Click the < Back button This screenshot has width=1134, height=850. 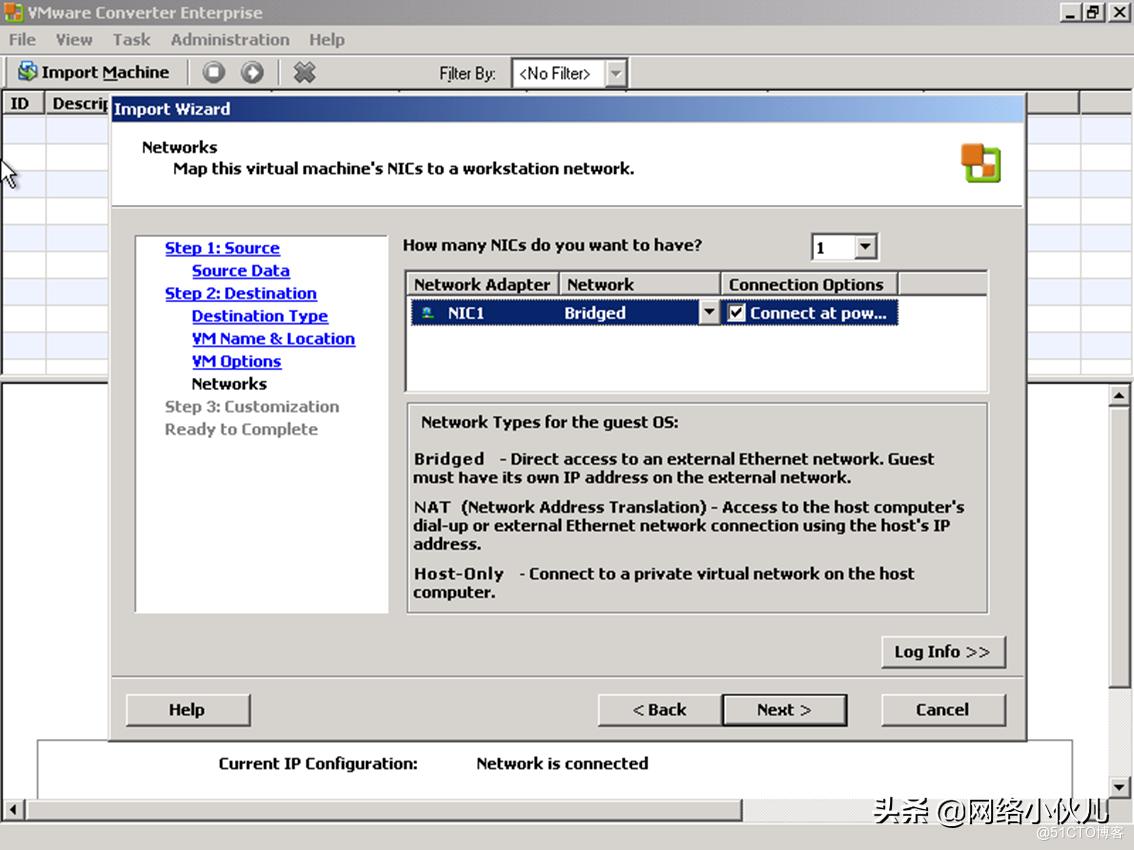(660, 710)
